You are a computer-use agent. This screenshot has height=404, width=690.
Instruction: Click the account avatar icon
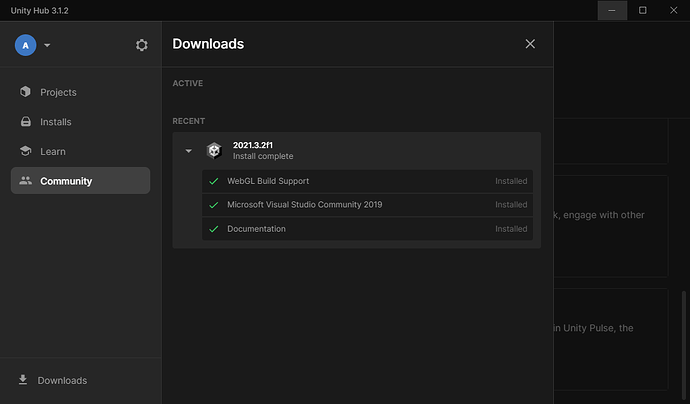(x=26, y=45)
